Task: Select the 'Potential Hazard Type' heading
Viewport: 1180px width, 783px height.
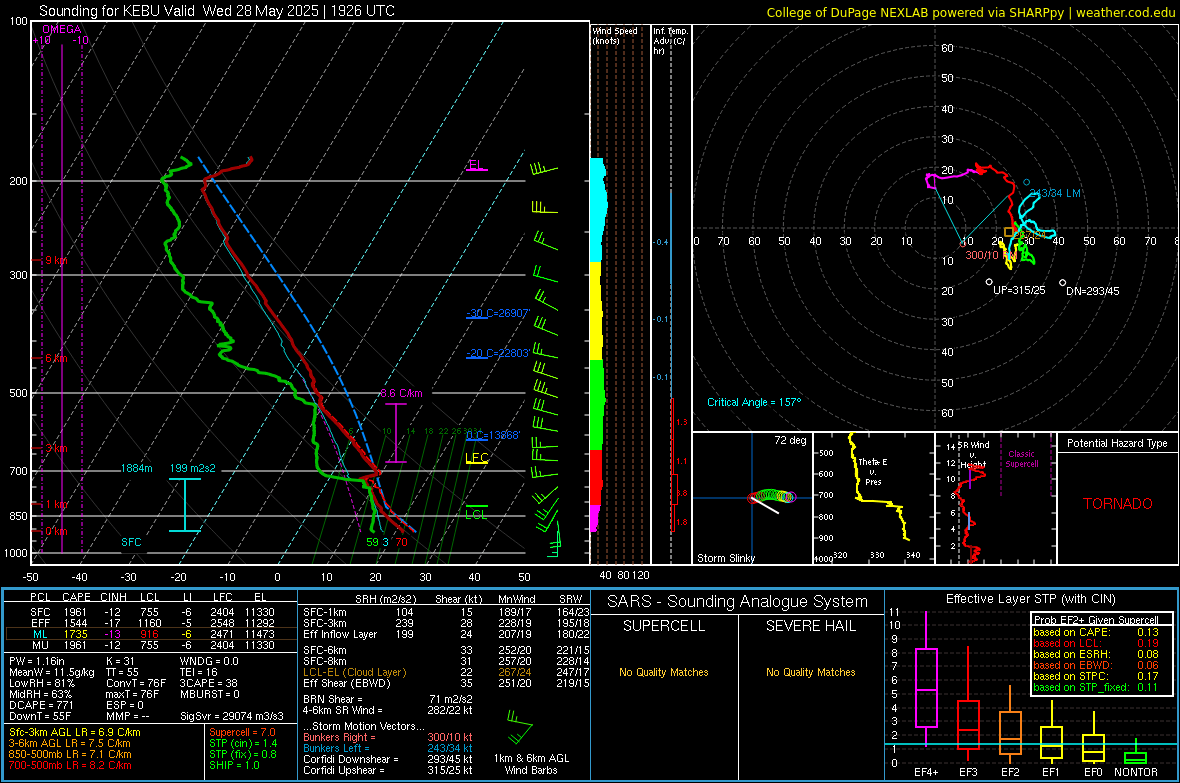Action: tap(1118, 443)
